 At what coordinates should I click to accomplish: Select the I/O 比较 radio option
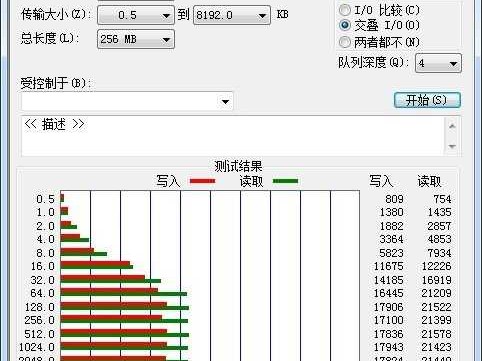coord(379,10)
